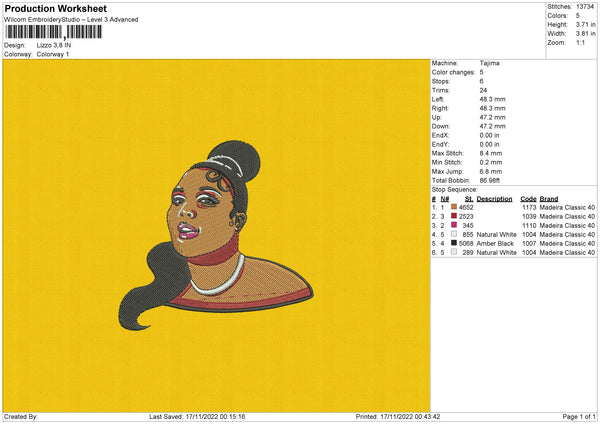Screen dimensions: 600x424
Task: Click the embroidered portrait design preview
Action: tap(216, 236)
